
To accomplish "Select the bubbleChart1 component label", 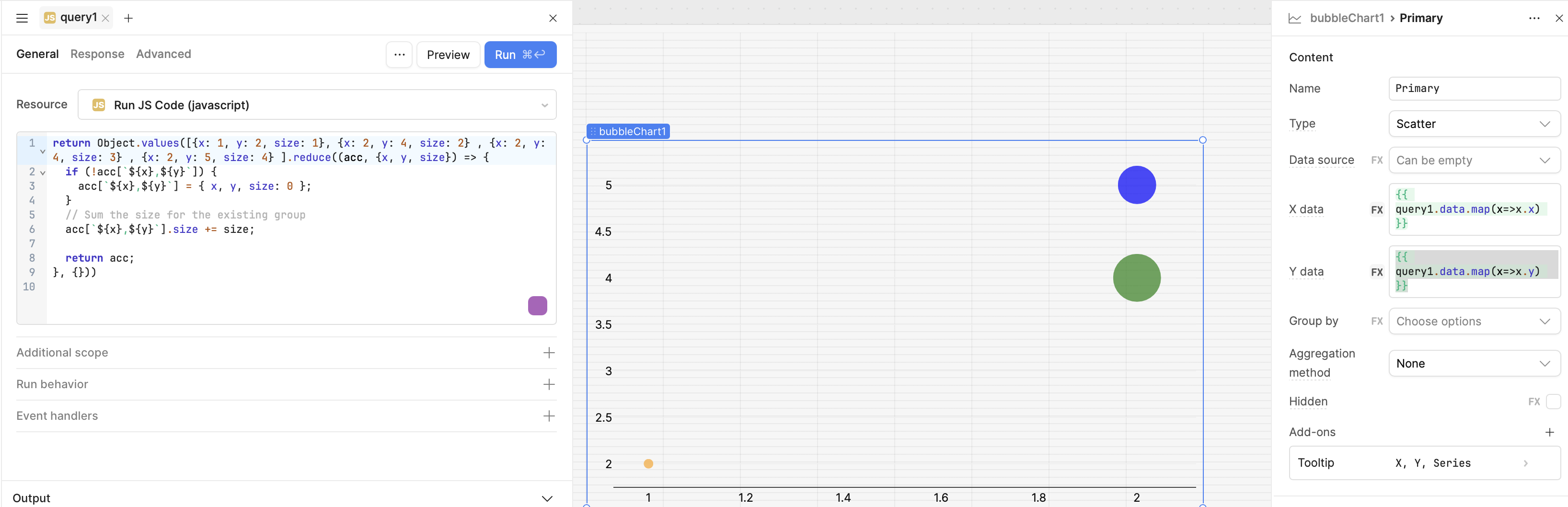I will 628,131.
